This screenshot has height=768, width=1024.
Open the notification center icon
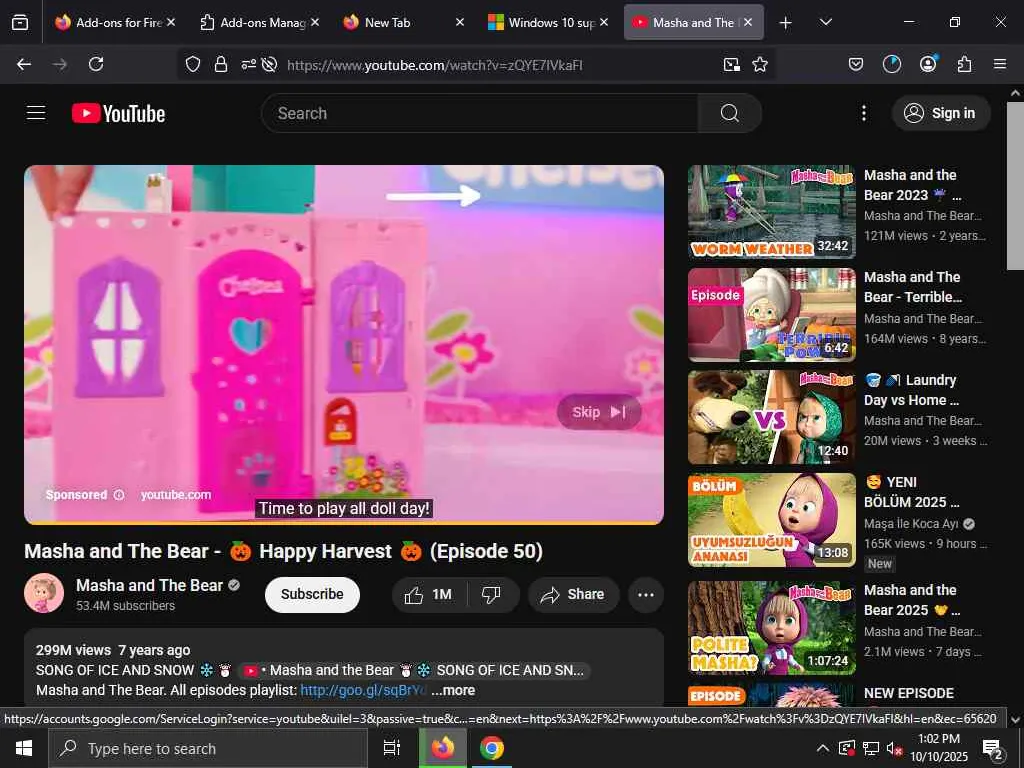[992, 748]
